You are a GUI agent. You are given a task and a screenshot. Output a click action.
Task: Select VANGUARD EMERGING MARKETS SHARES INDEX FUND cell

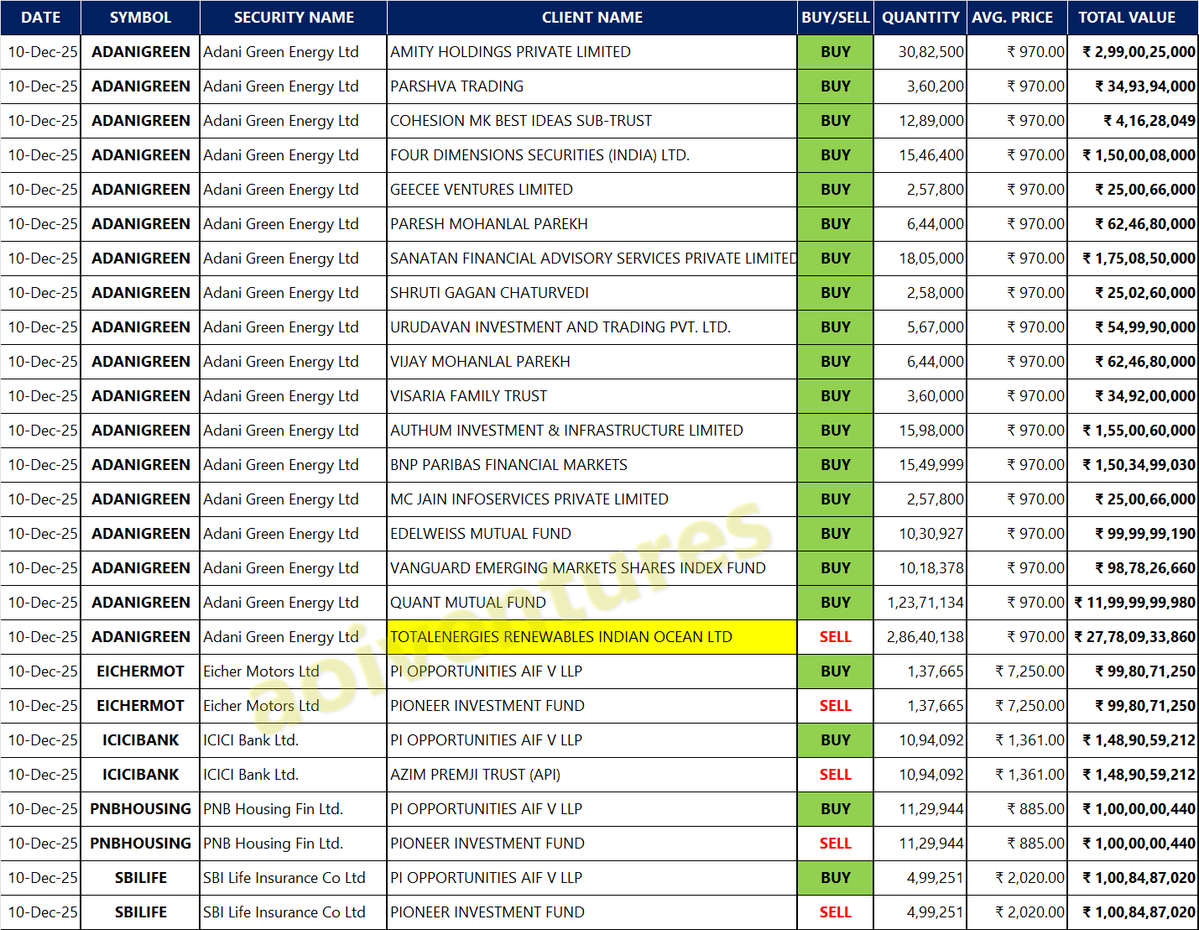[592, 568]
